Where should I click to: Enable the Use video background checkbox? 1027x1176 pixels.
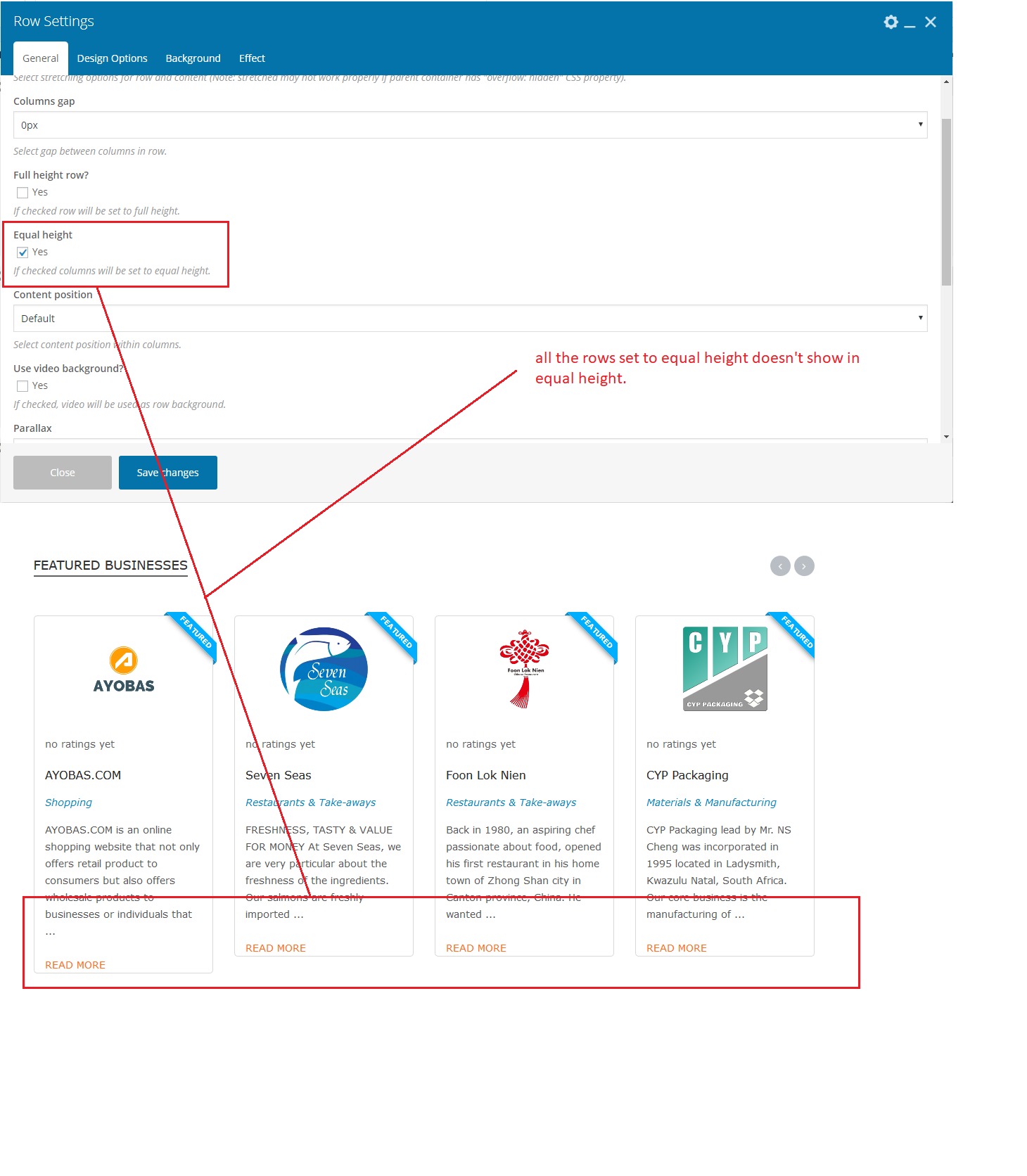click(23, 386)
